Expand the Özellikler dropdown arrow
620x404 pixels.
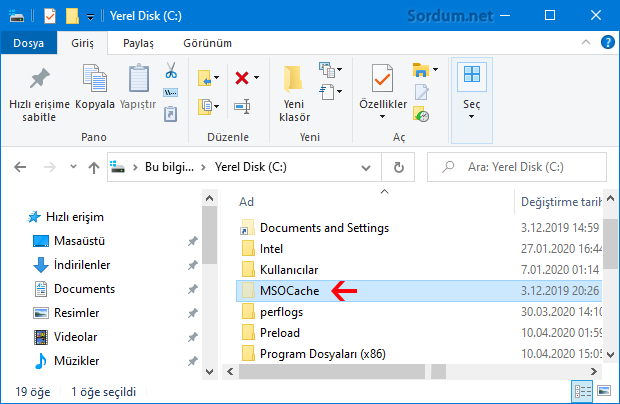pyautogui.click(x=382, y=117)
